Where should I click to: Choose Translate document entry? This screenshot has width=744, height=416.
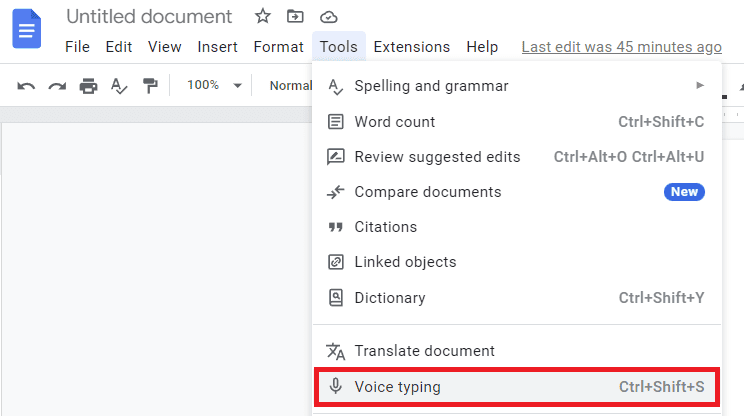tap(517, 351)
